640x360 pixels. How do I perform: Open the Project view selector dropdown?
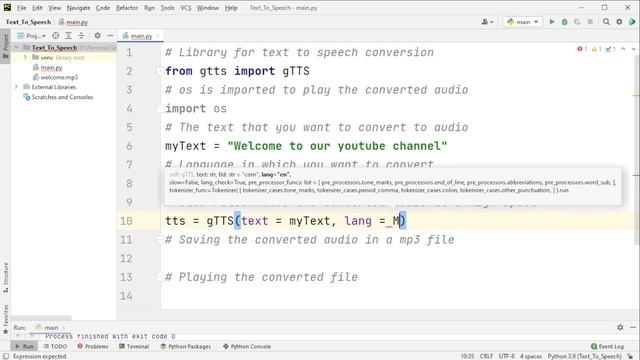coord(31,36)
